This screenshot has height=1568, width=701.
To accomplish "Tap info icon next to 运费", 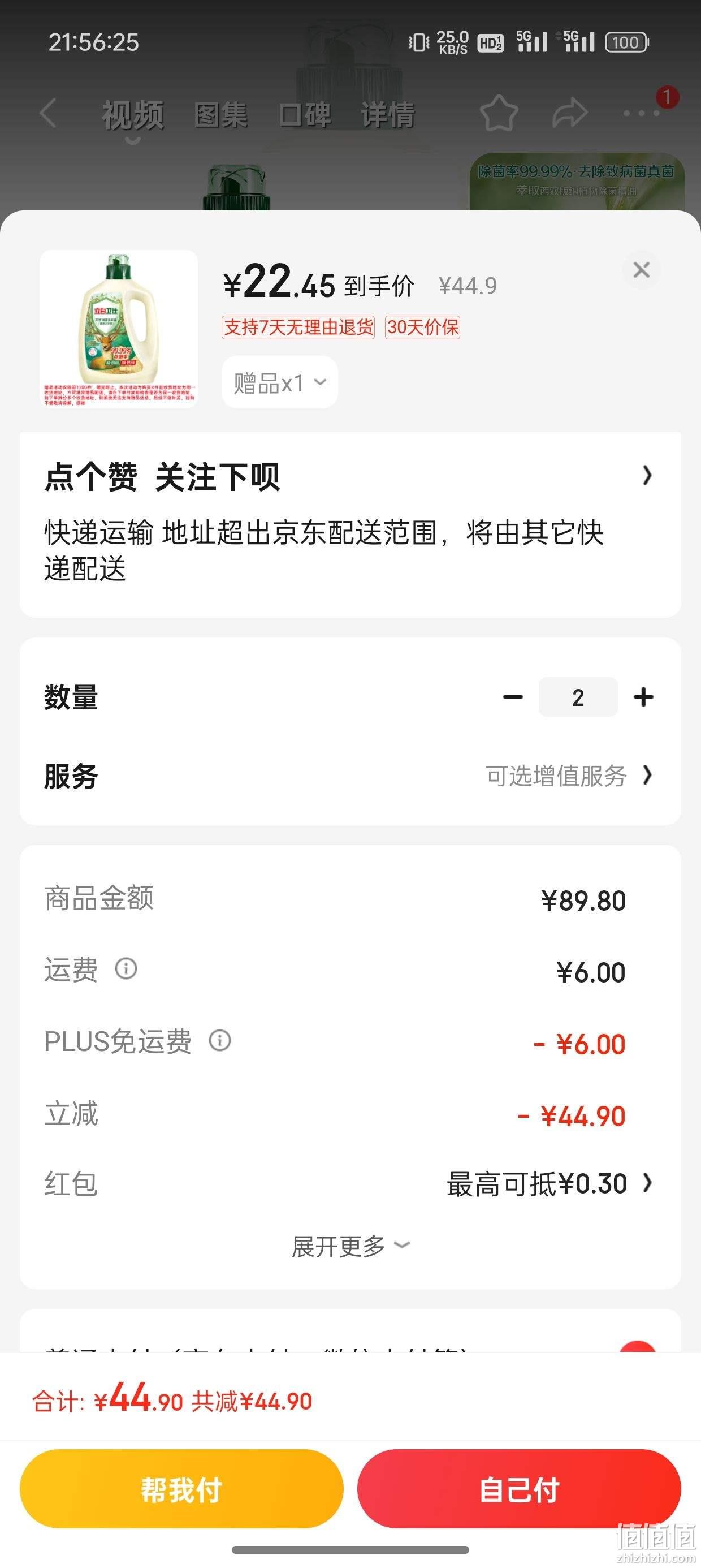I will [126, 968].
